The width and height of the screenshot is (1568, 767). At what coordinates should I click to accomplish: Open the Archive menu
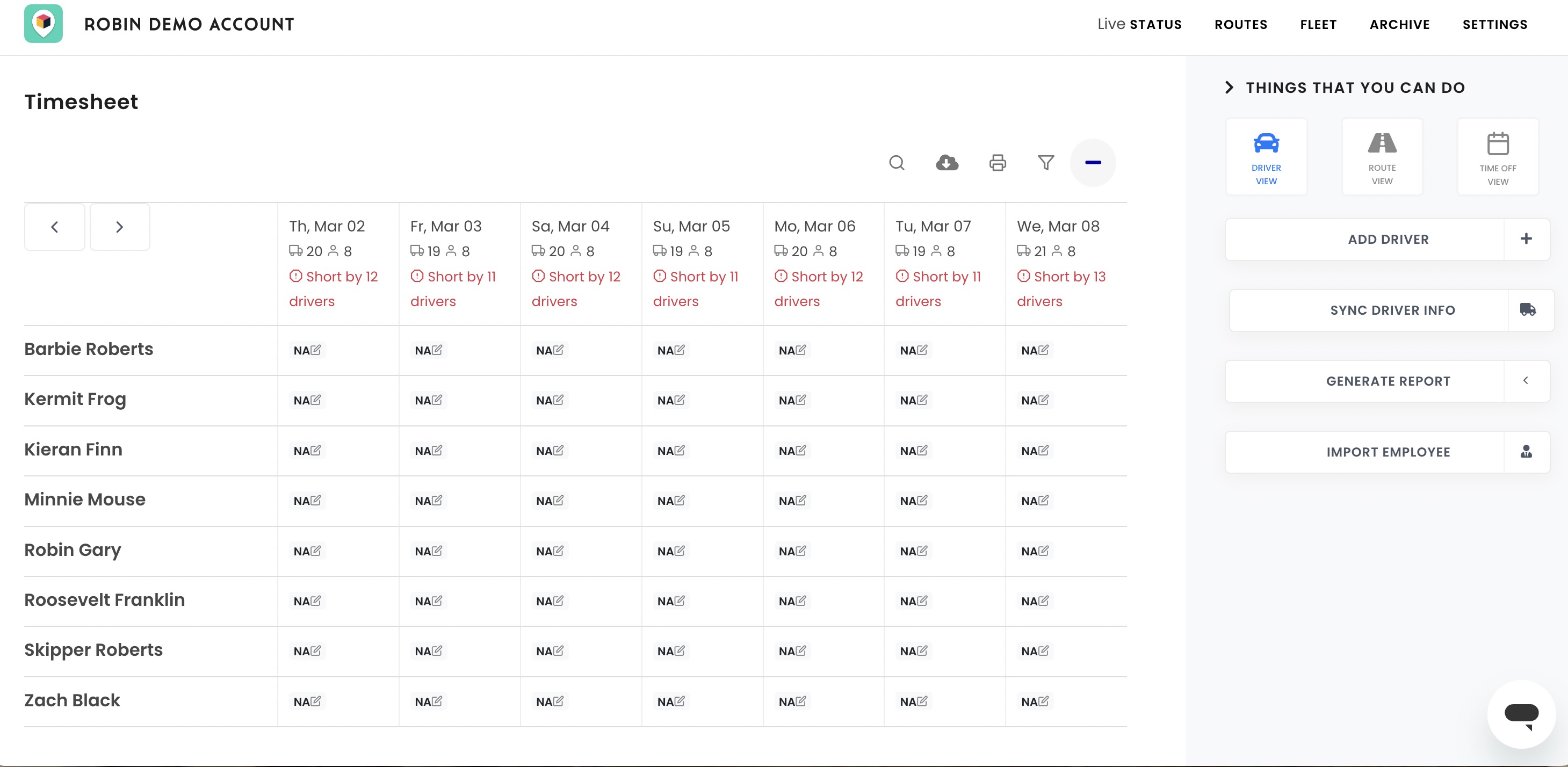1399,24
